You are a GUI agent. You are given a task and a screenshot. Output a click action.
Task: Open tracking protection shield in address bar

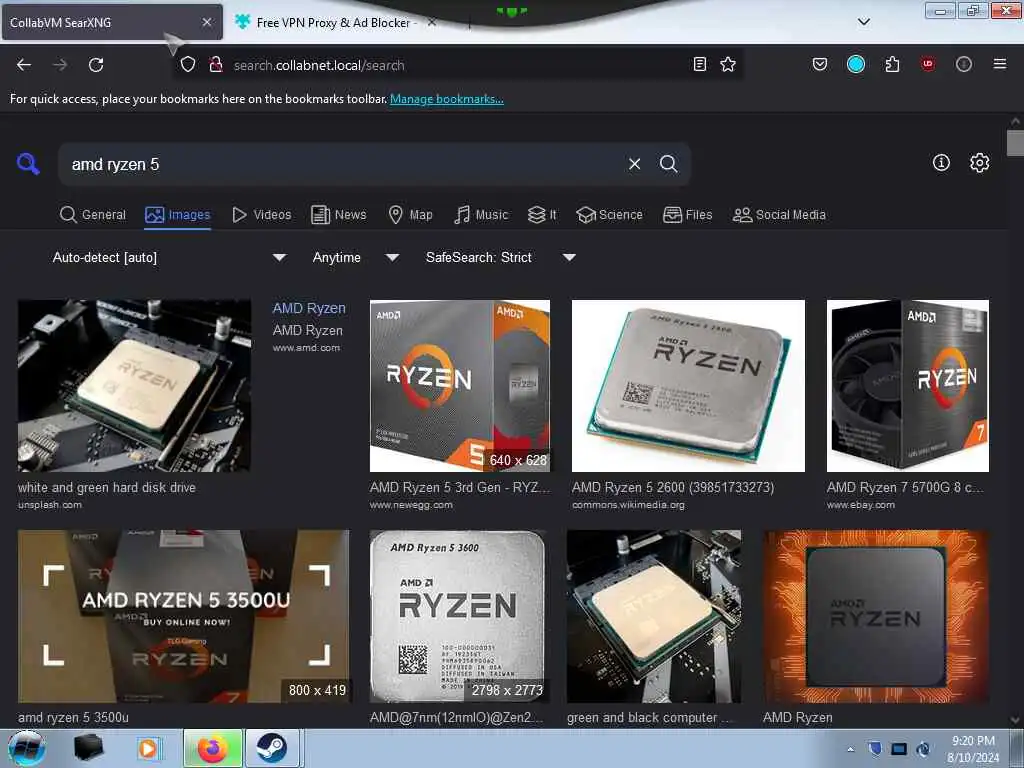pyautogui.click(x=188, y=65)
